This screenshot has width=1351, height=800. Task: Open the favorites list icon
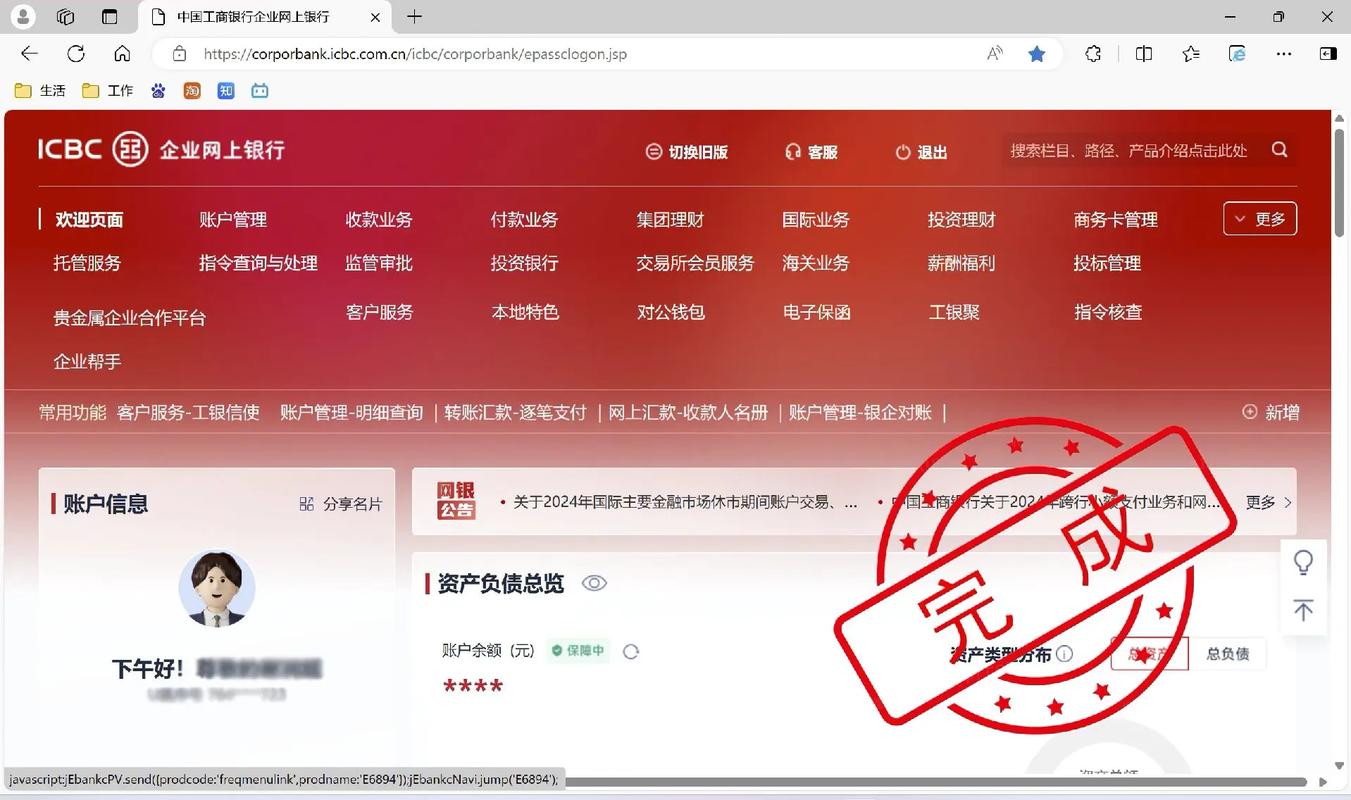point(1190,54)
